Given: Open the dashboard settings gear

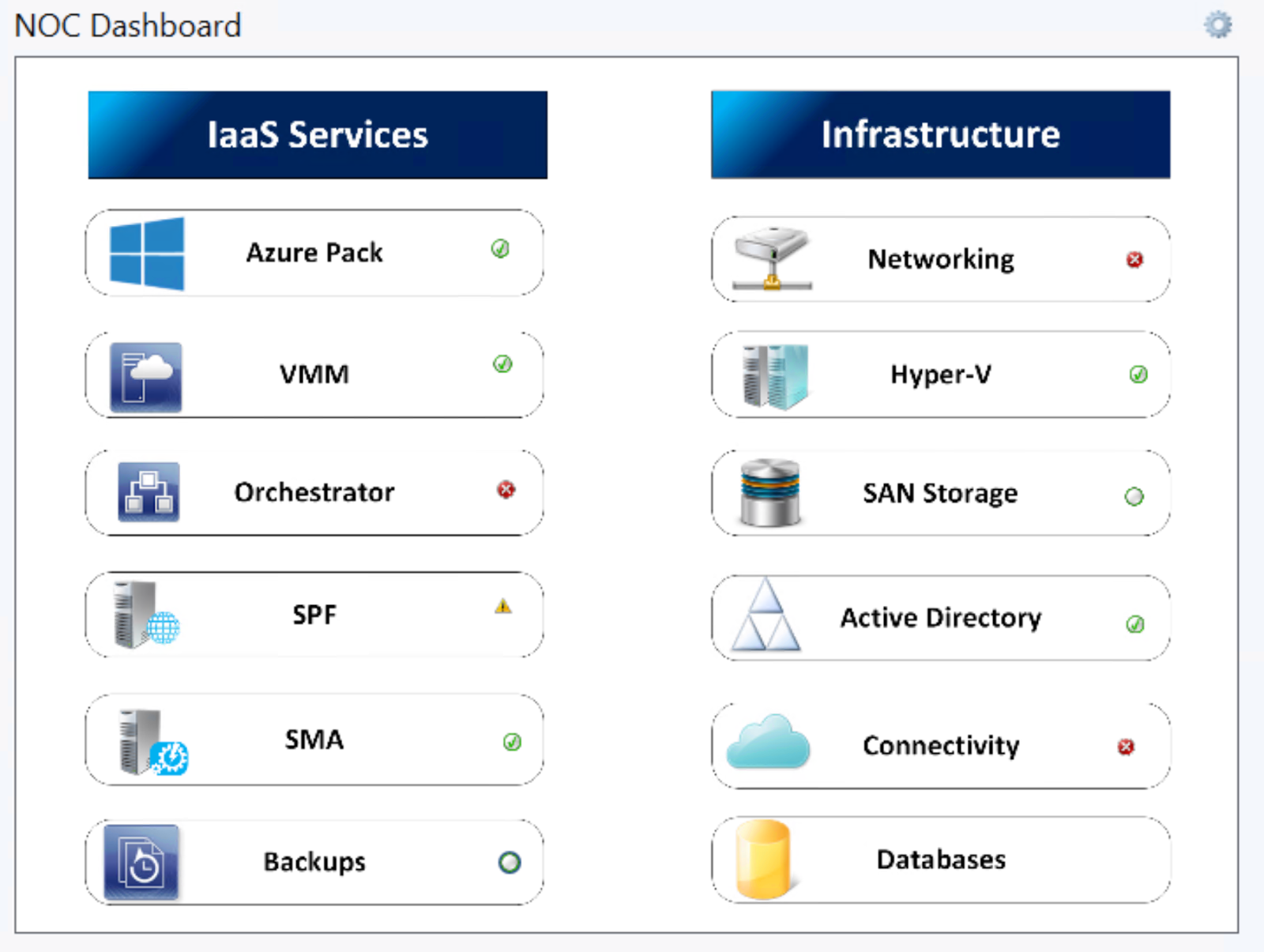Looking at the screenshot, I should coord(1217,24).
